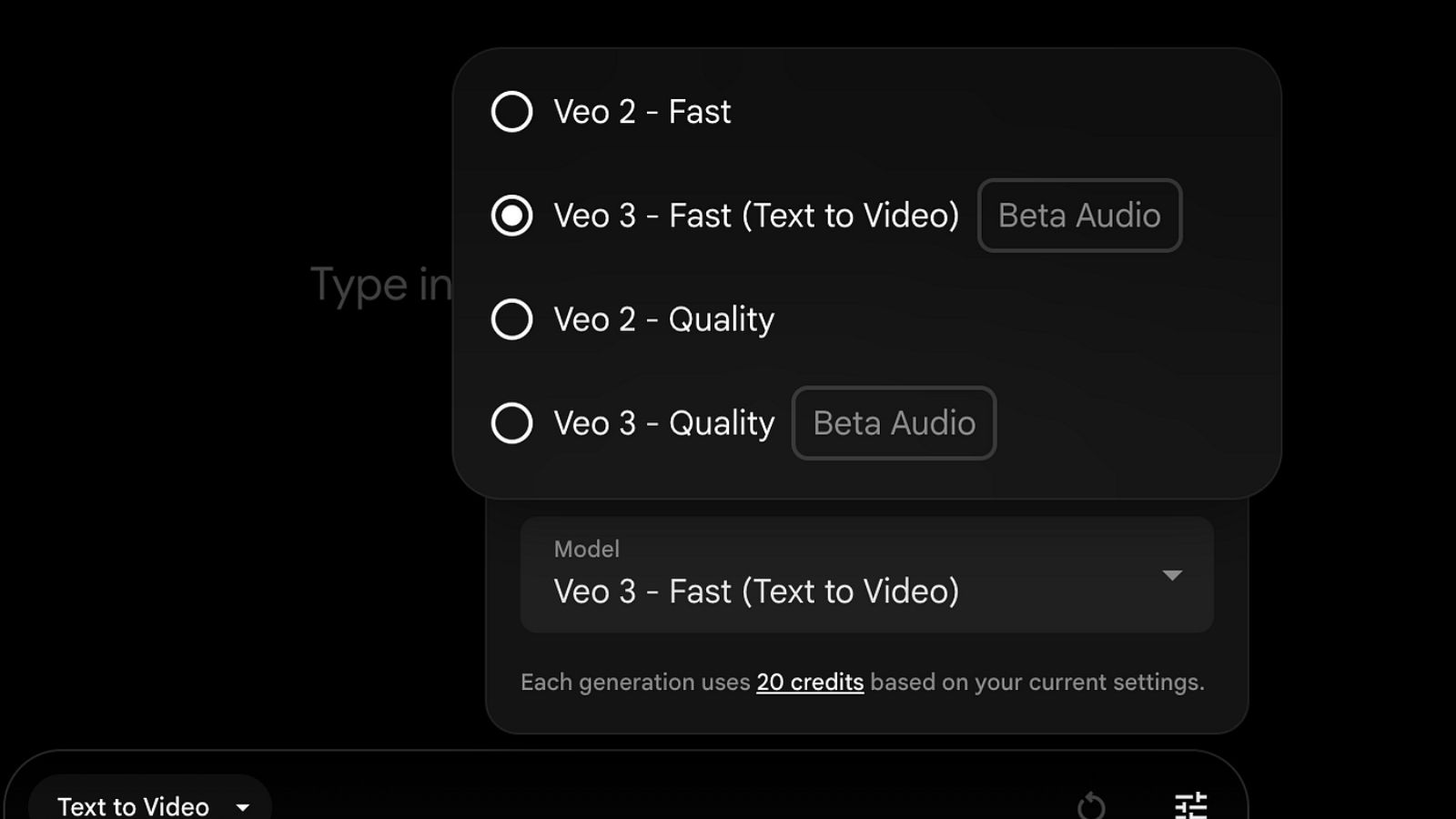
Task: Click the small Model label above the selection
Action: click(586, 549)
